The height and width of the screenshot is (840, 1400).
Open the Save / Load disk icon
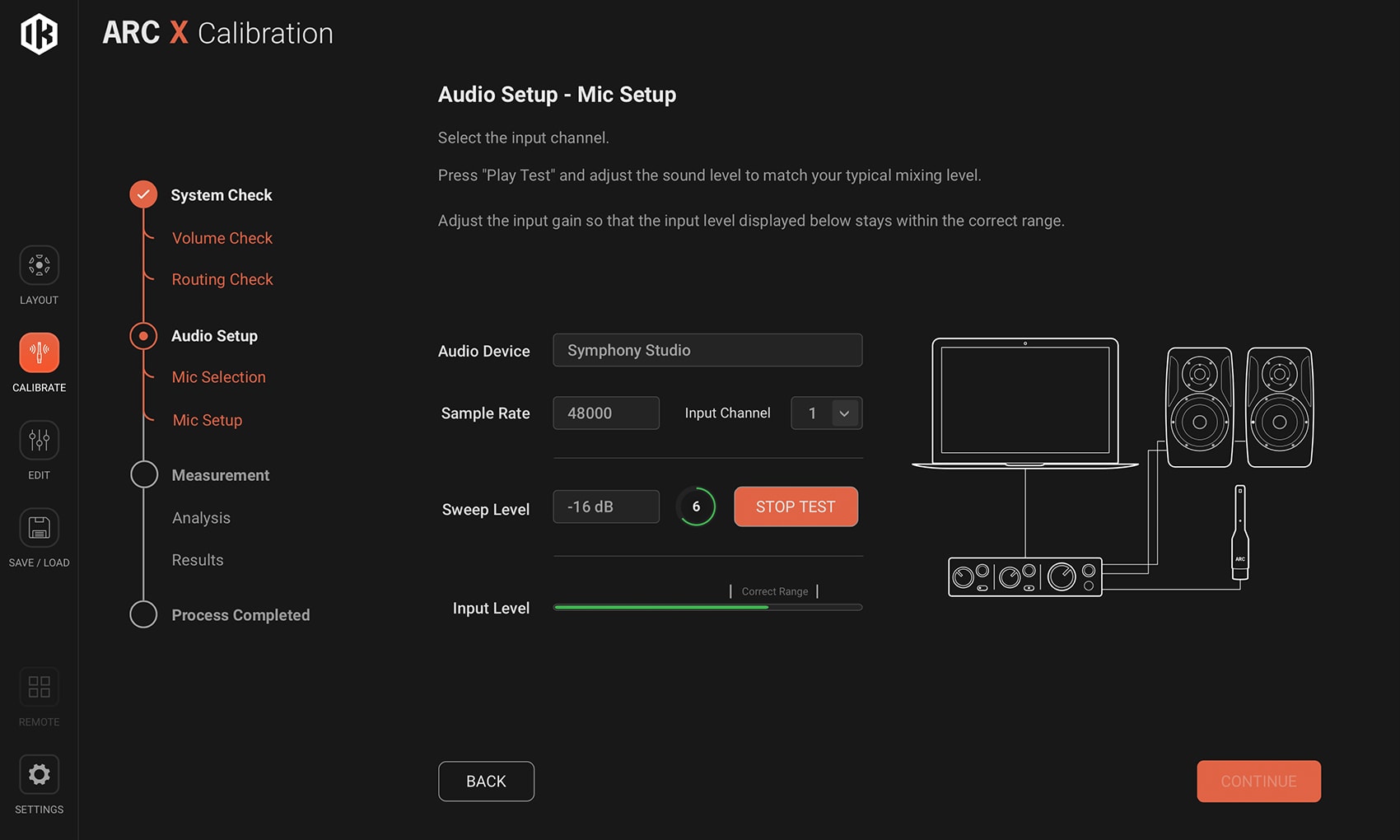point(39,527)
